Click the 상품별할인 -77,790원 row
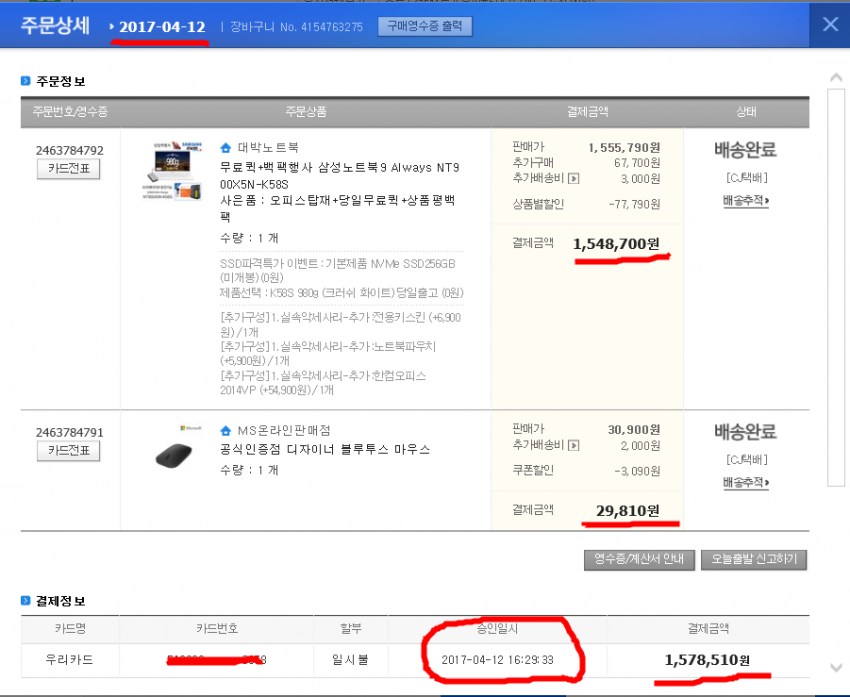 click(586, 204)
